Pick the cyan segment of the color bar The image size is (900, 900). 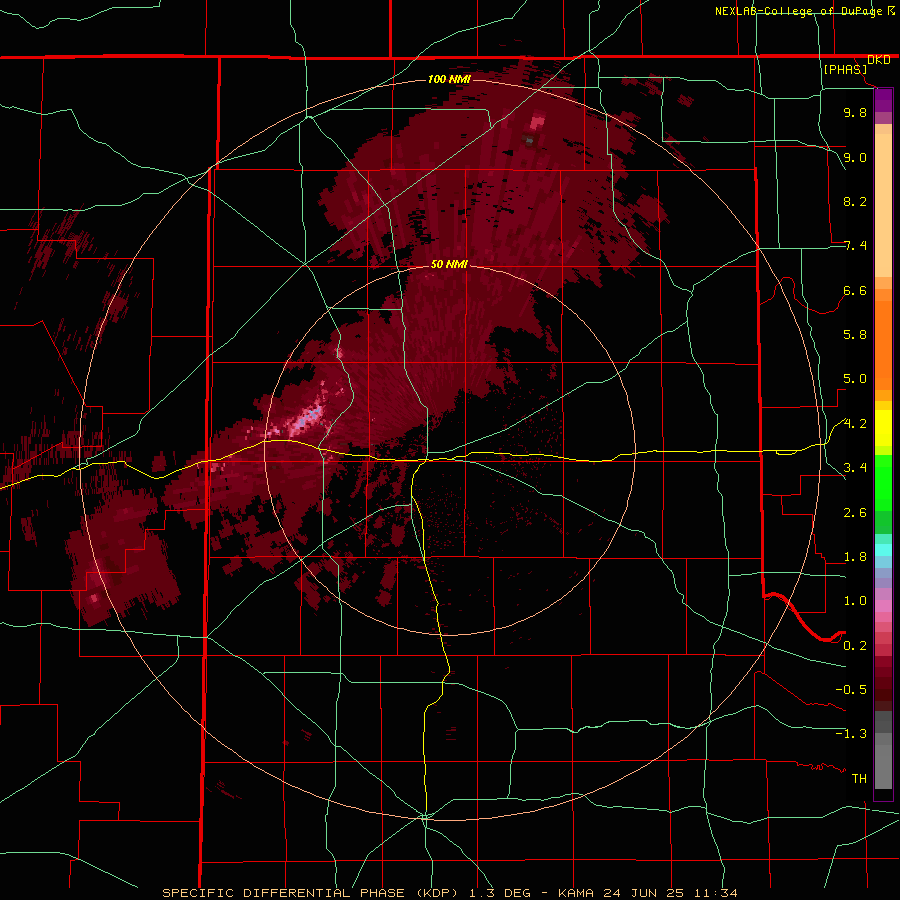click(x=883, y=549)
